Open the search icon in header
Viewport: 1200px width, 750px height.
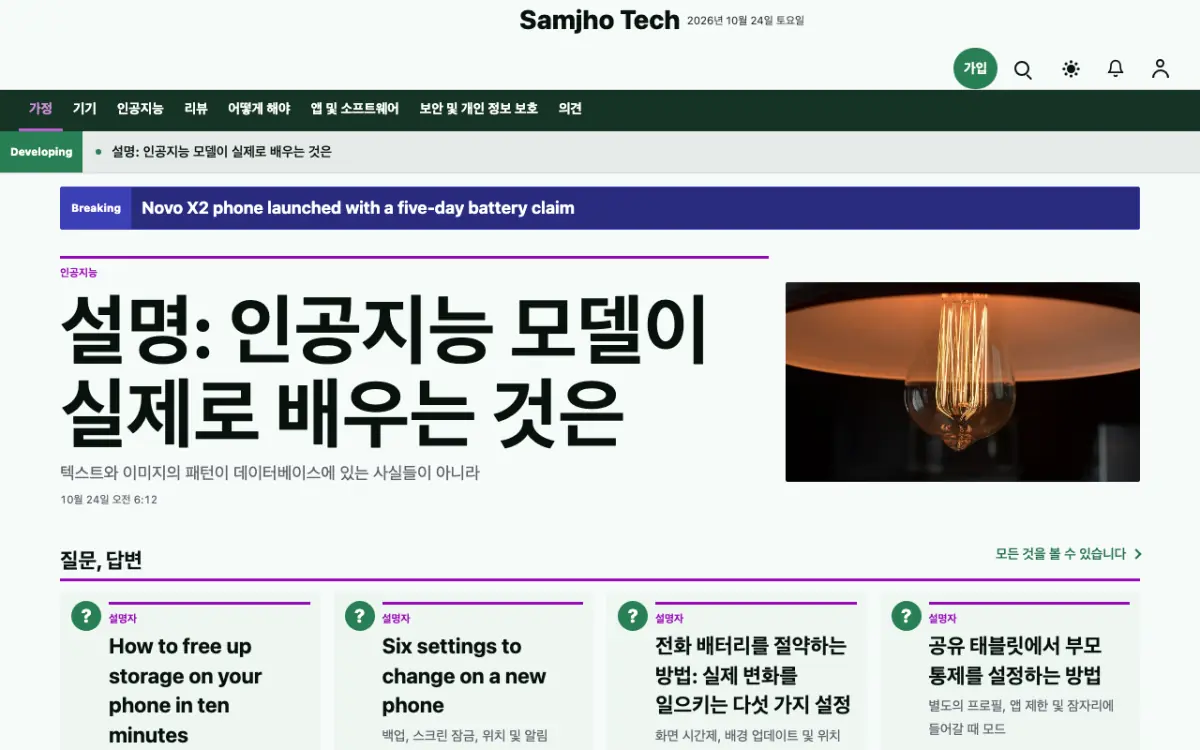[1023, 69]
